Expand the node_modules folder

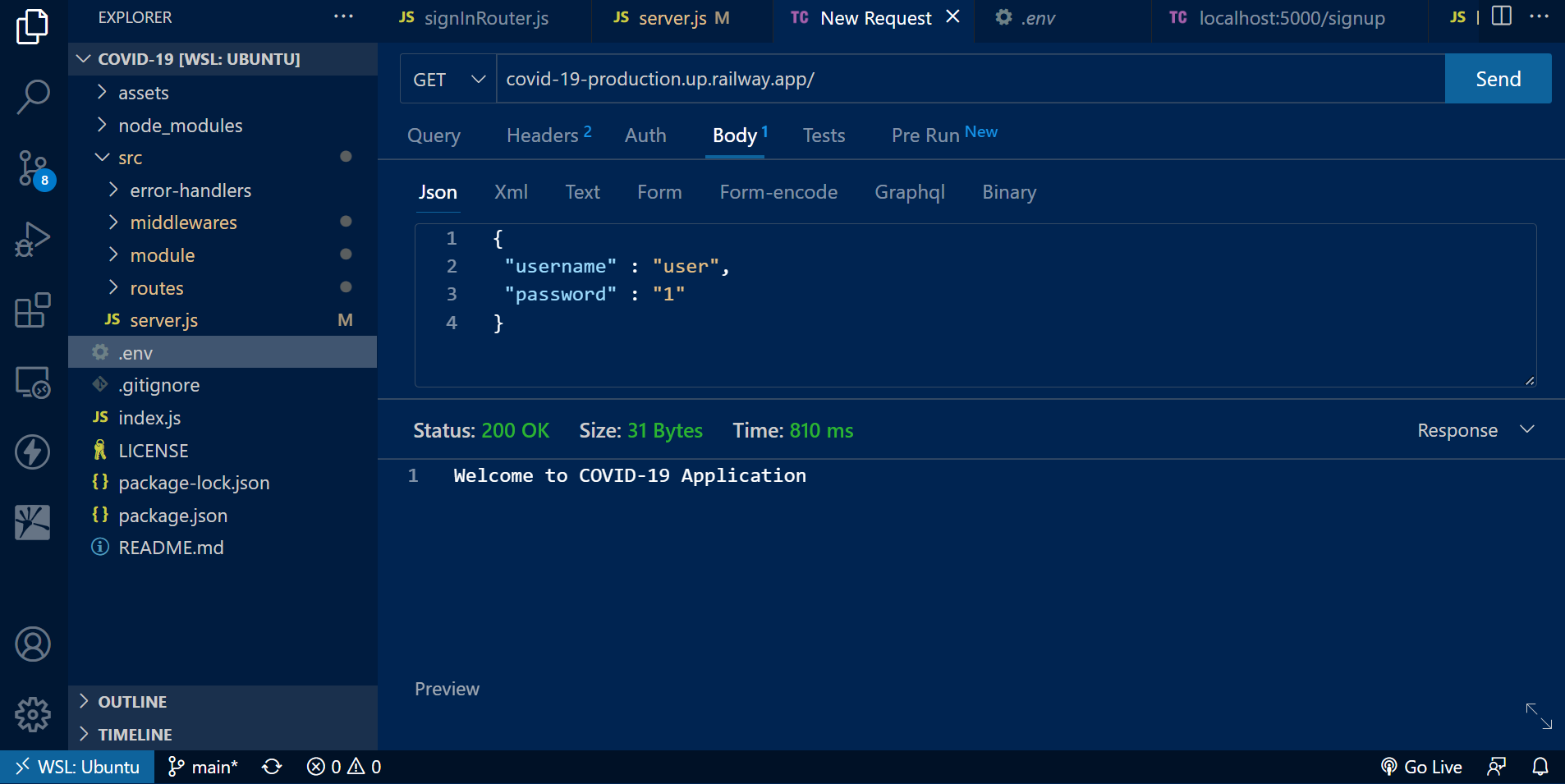(223, 126)
